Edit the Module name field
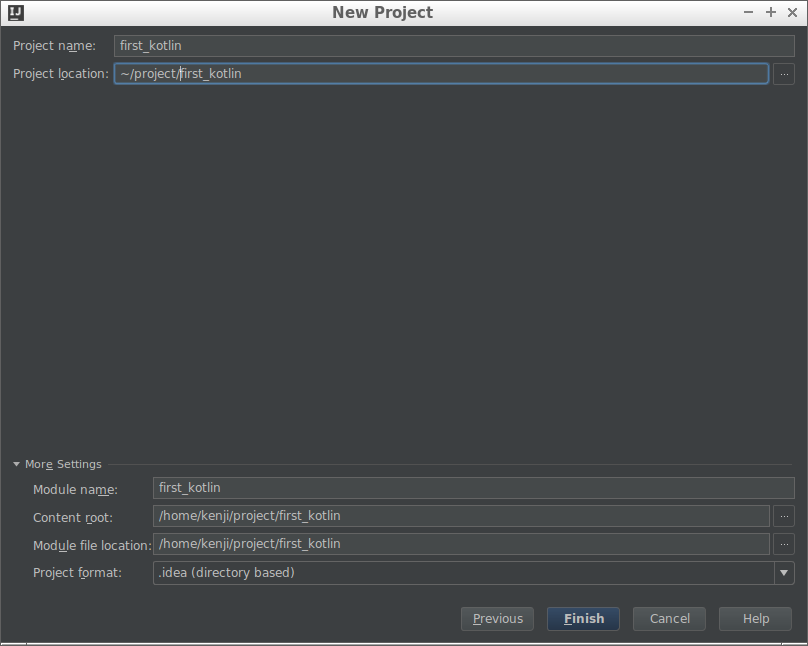808x646 pixels. point(474,488)
